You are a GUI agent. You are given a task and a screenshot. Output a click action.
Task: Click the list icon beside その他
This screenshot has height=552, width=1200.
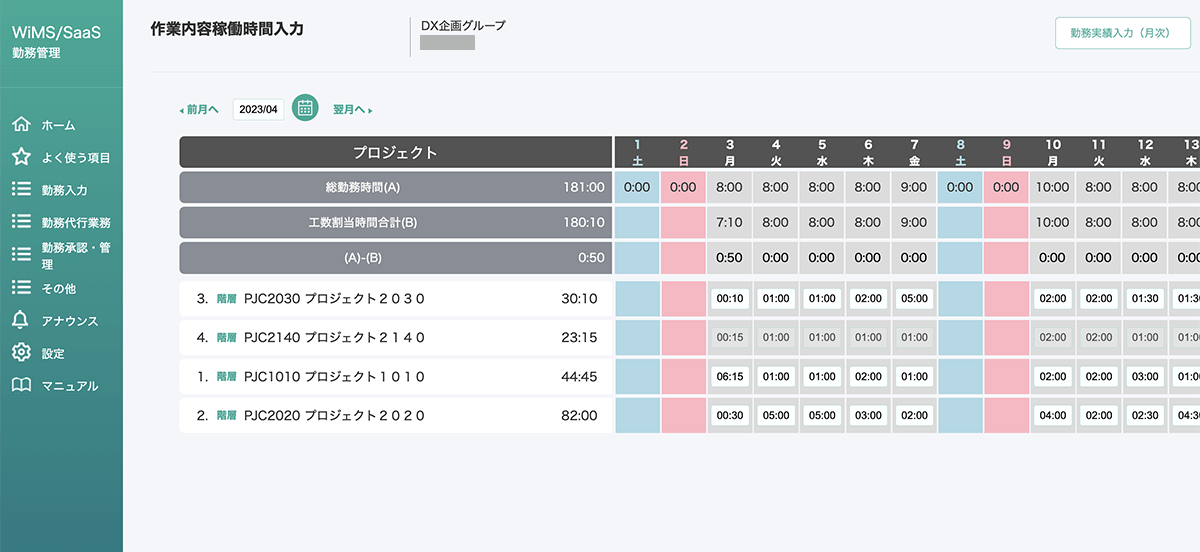20,287
